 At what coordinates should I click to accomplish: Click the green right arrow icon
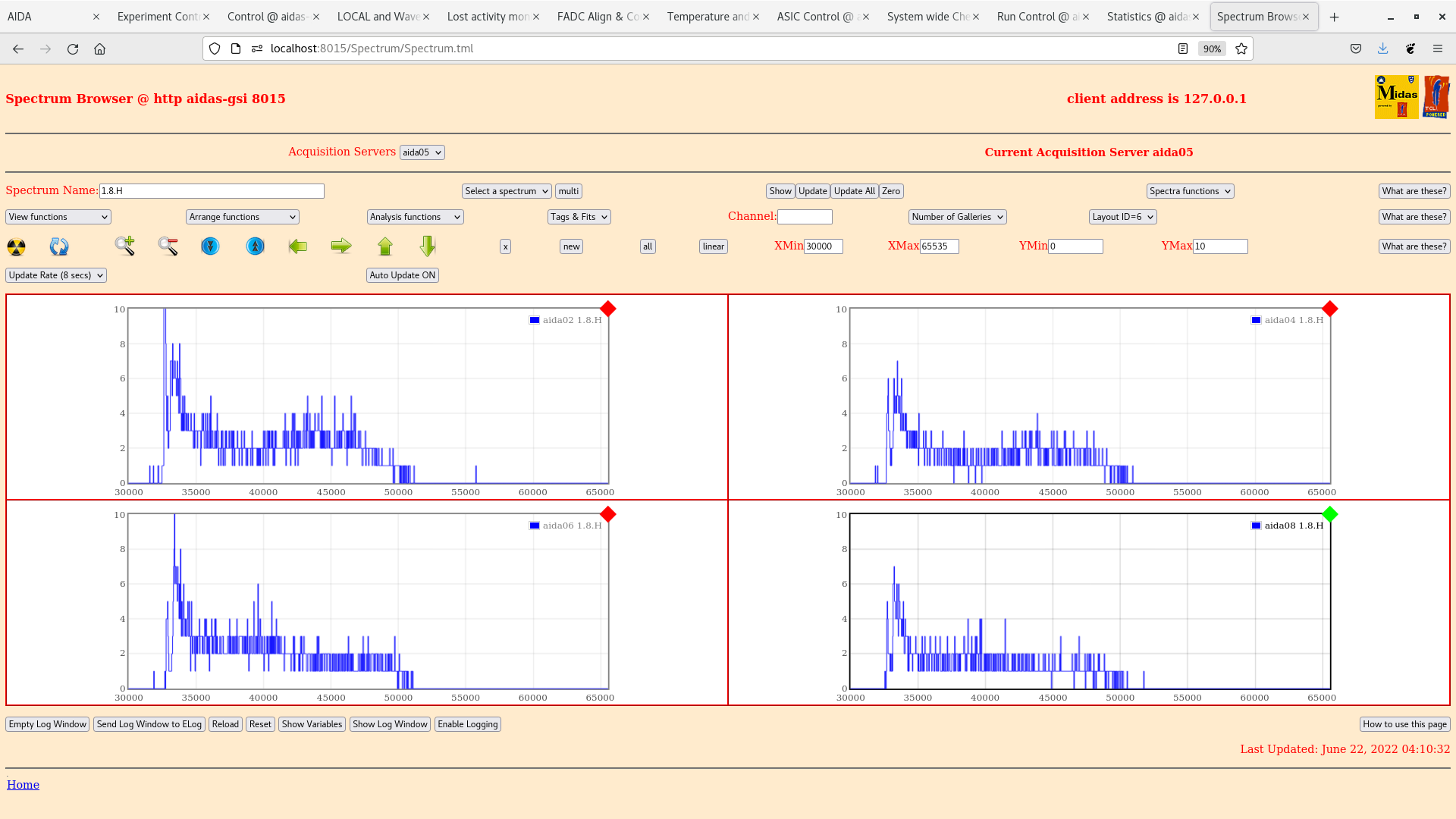point(341,246)
